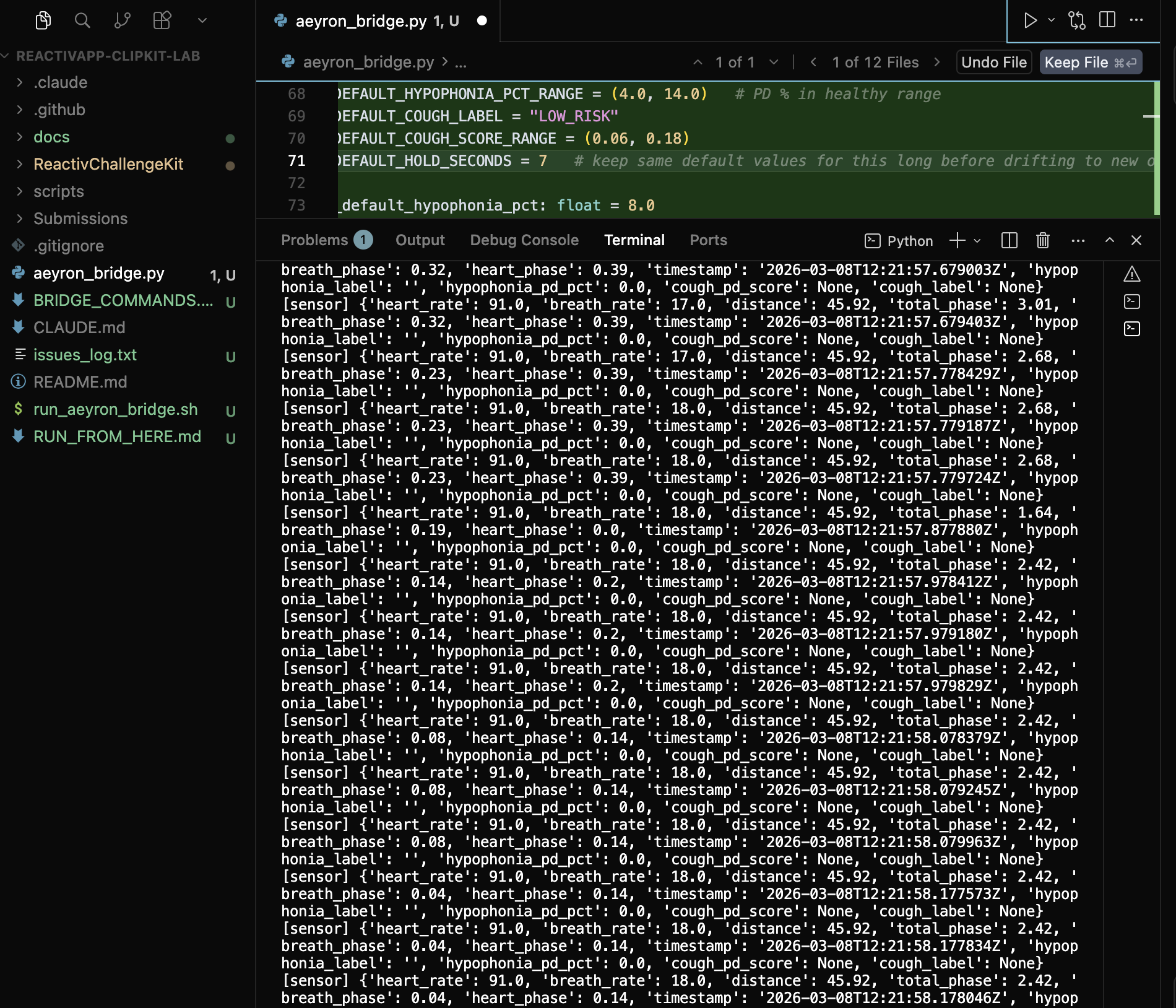This screenshot has width=1176, height=1008.
Task: Open run options dropdown next to play
Action: tap(1052, 20)
